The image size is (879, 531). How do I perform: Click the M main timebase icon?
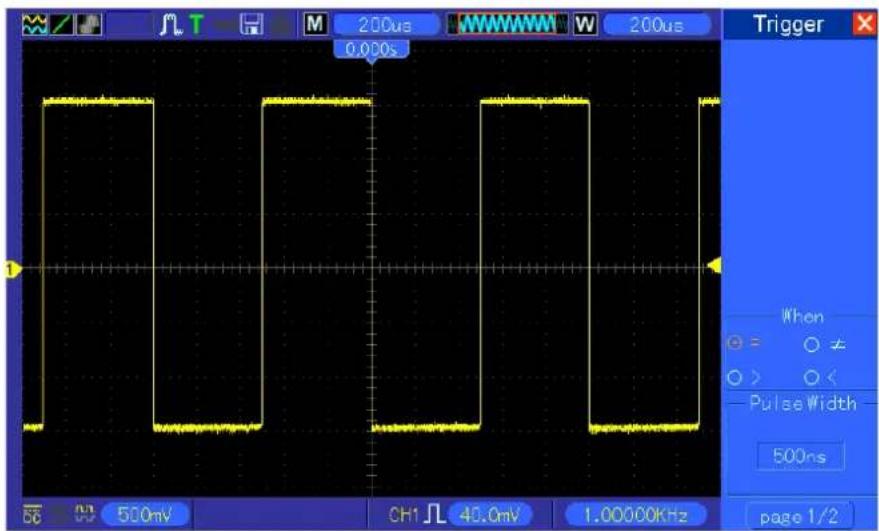315,24
